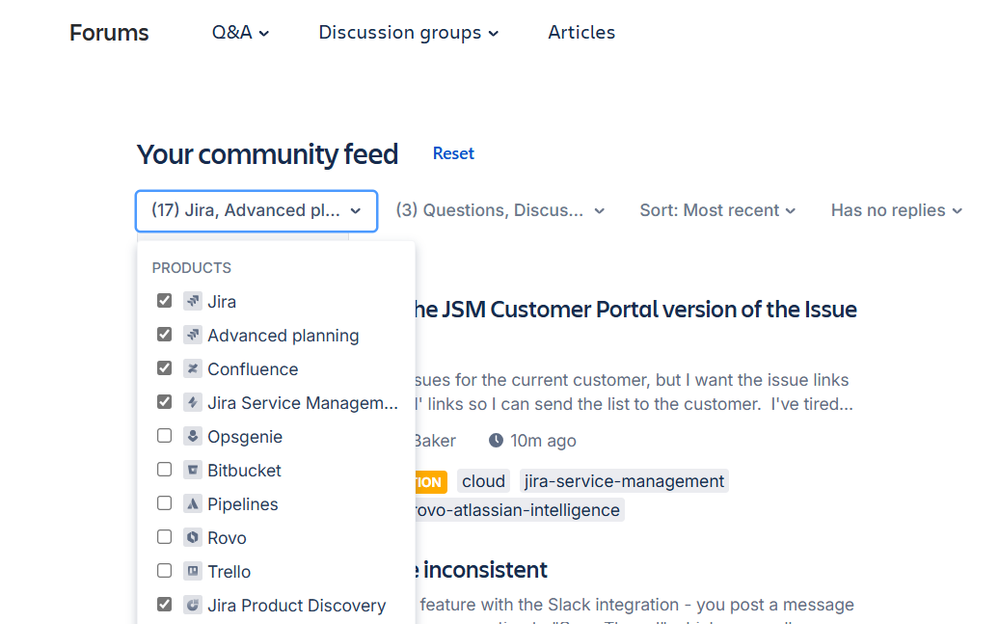Click the Opsgenie product icon
This screenshot has height=624, width=999.
[193, 436]
